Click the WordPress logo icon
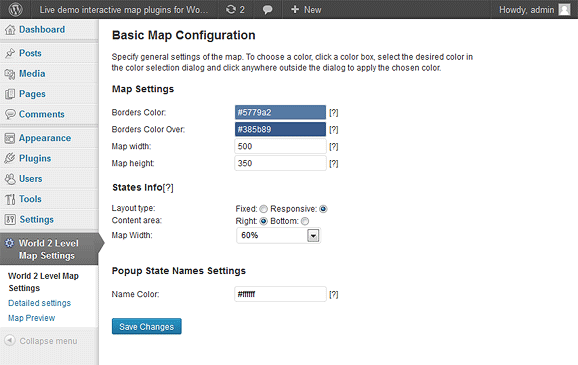Viewport: 578px width, 365px height. [x=15, y=9]
